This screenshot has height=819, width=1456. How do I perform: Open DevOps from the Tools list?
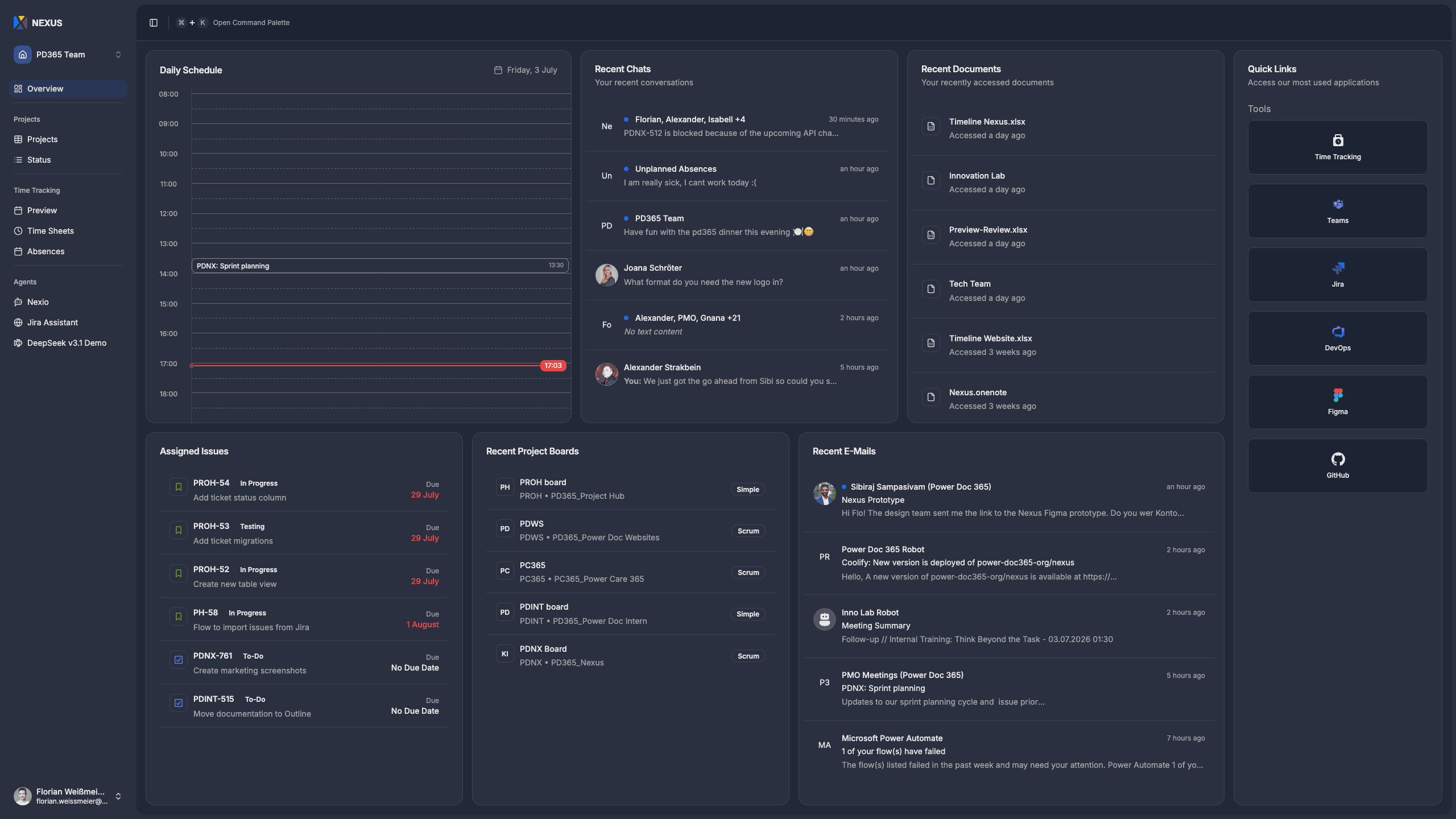[1337, 338]
